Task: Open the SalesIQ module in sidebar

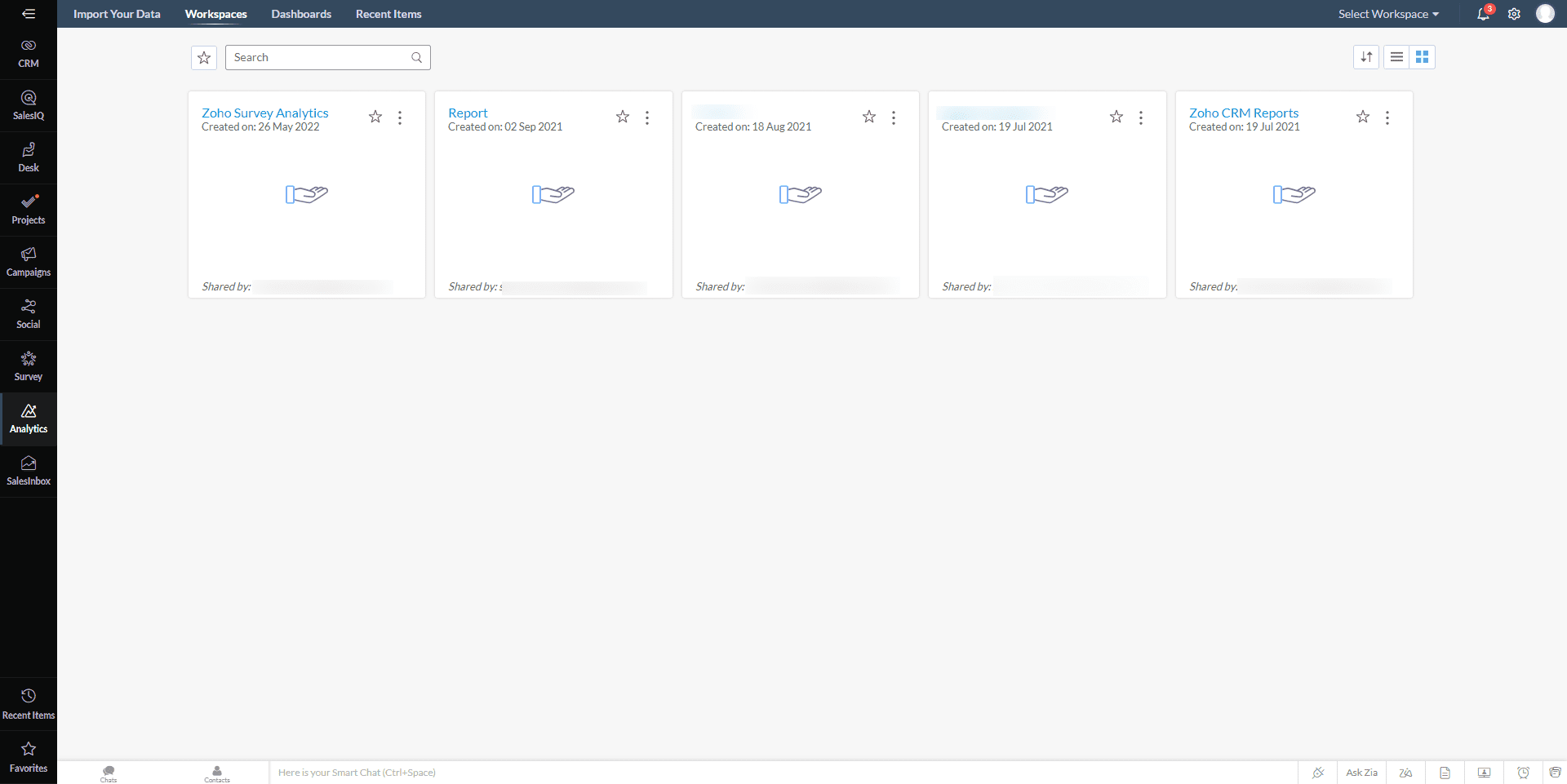Action: click(x=29, y=105)
